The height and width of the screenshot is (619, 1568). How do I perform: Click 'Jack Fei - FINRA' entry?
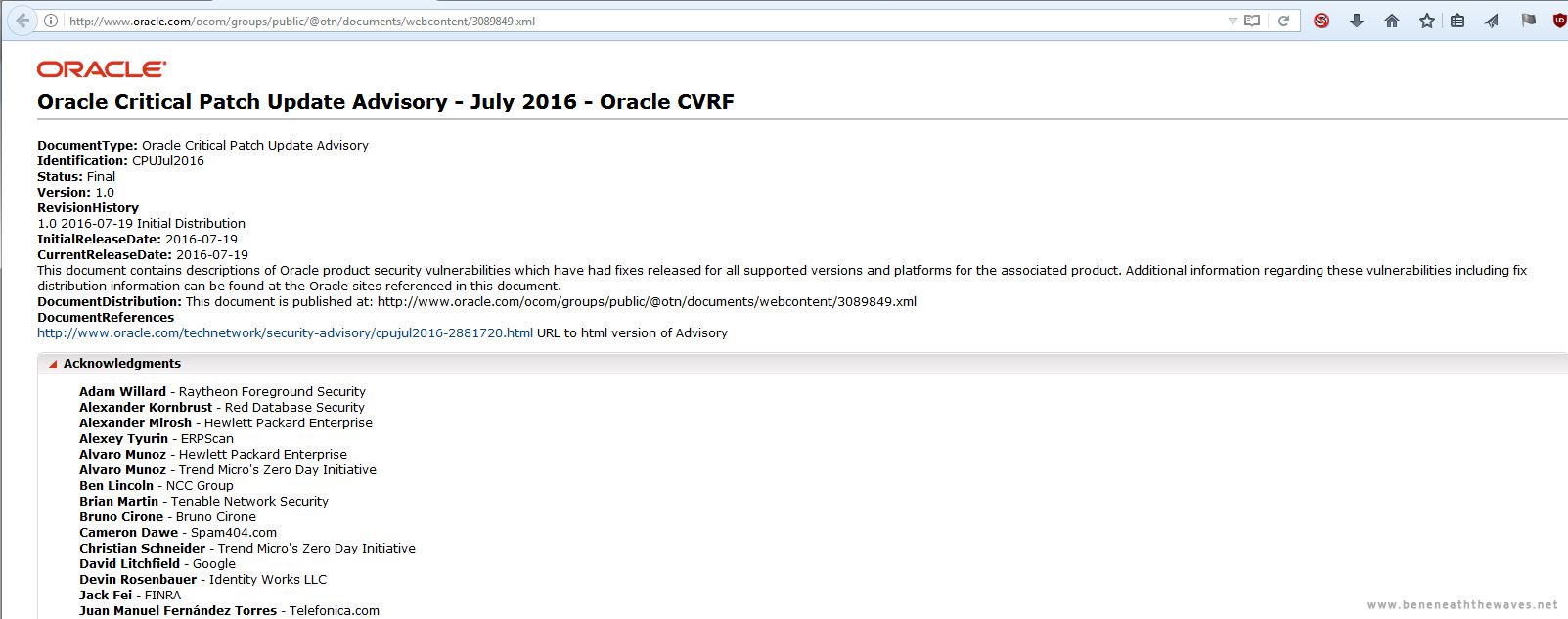[x=130, y=595]
